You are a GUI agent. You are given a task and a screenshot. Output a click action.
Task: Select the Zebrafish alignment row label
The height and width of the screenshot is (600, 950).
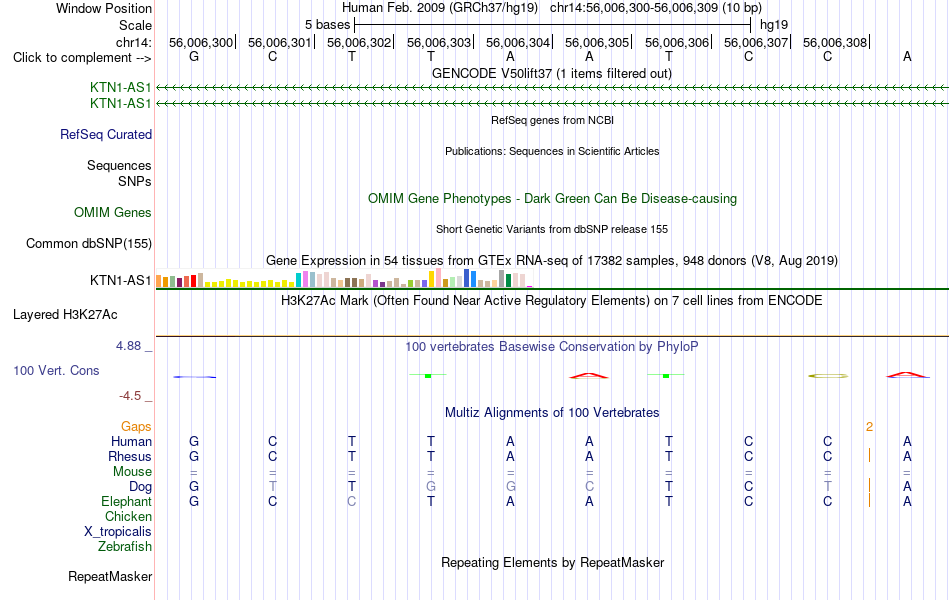[x=125, y=547]
